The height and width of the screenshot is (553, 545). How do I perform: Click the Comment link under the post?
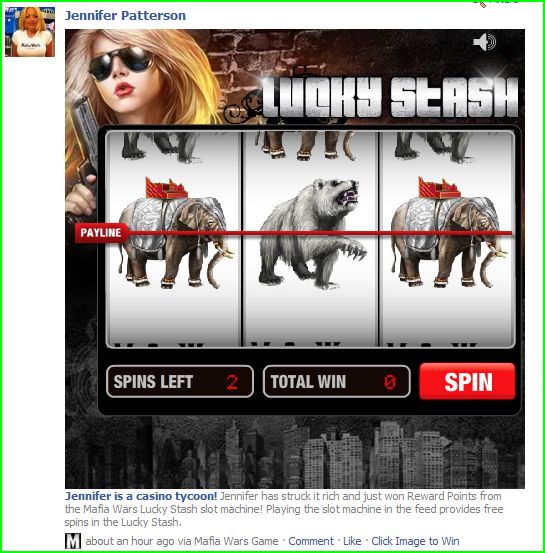click(x=311, y=541)
